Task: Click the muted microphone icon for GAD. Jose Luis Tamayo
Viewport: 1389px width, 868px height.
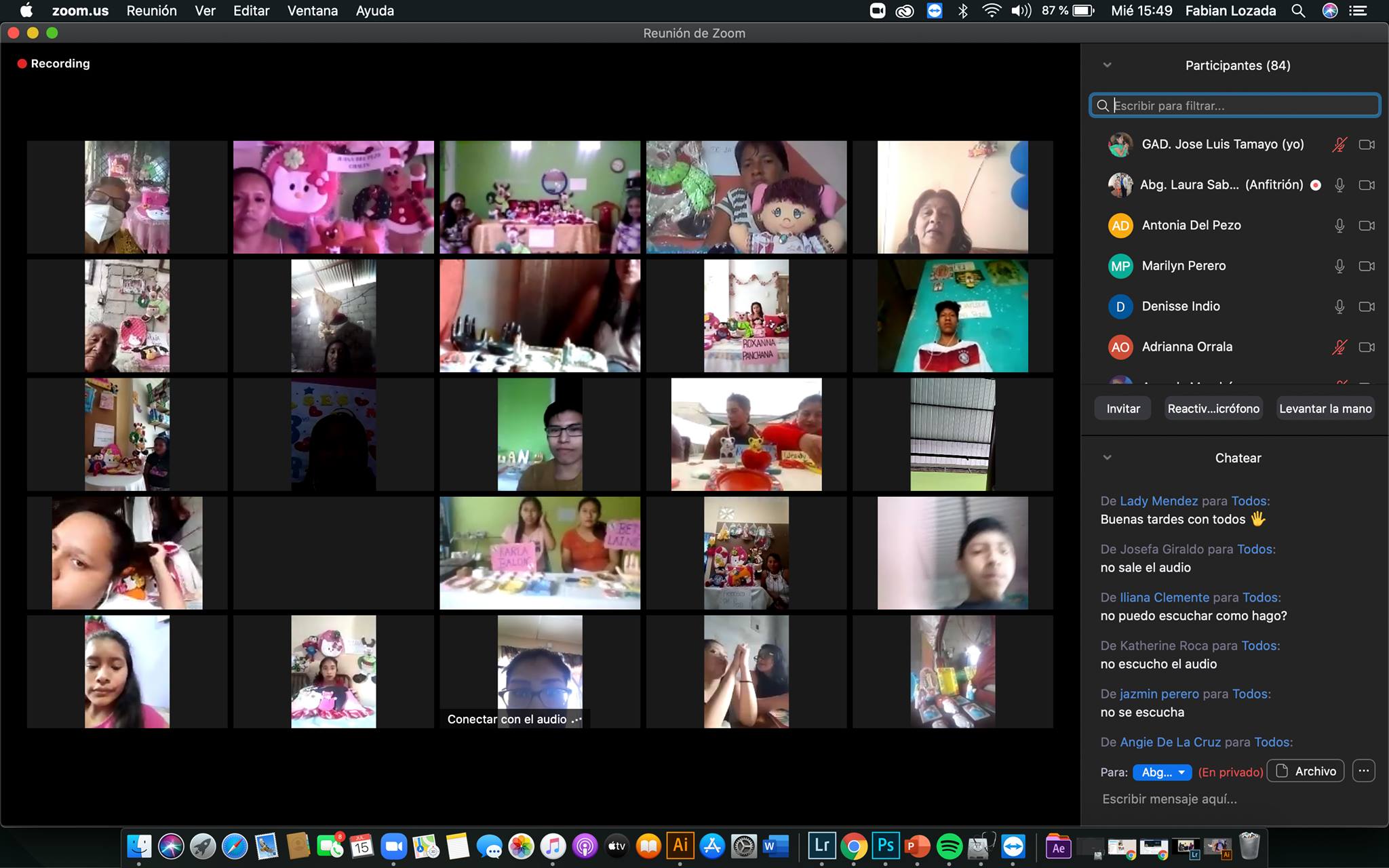Action: click(x=1339, y=144)
